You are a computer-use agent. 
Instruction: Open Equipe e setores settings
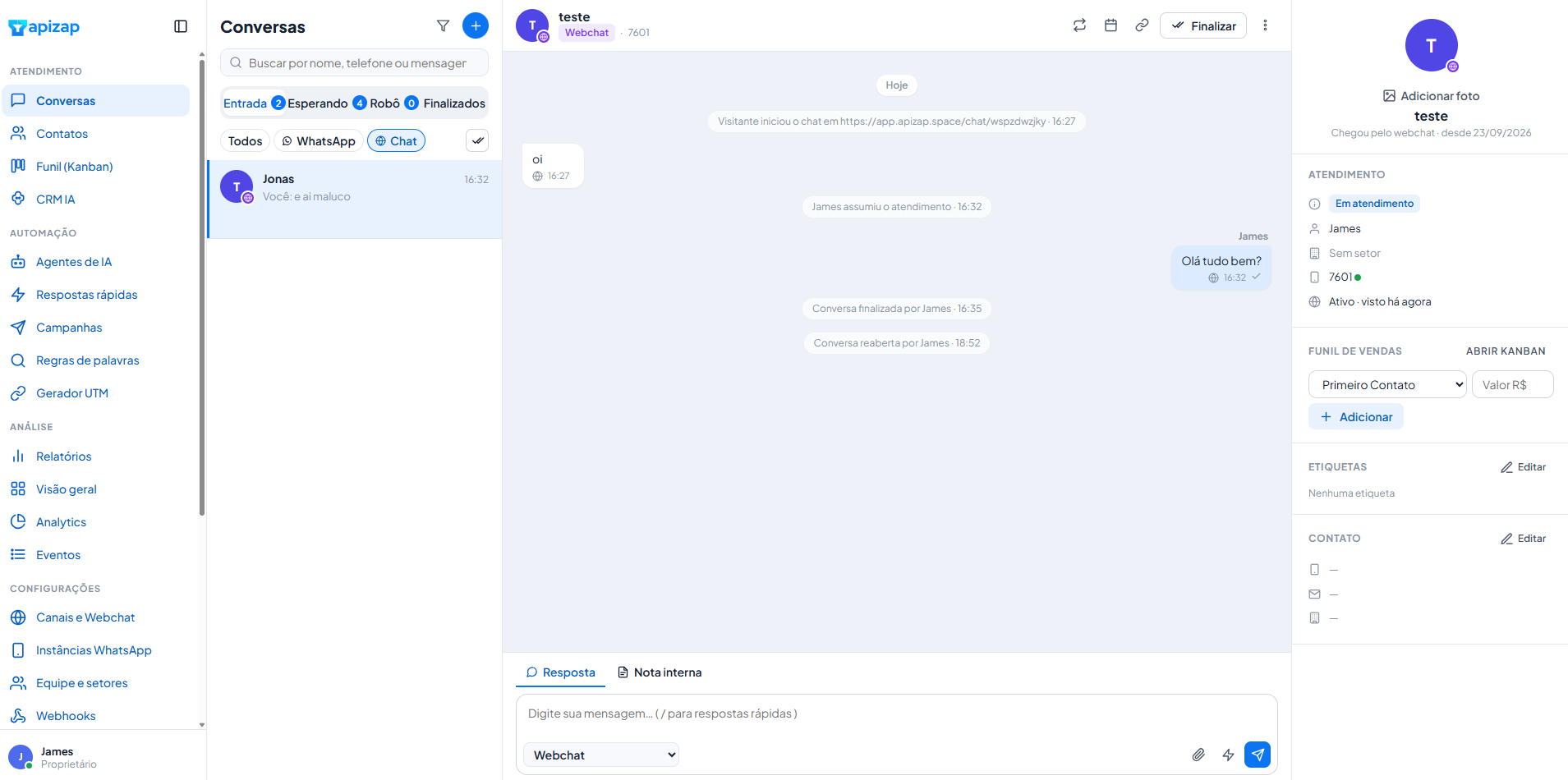click(x=95, y=683)
